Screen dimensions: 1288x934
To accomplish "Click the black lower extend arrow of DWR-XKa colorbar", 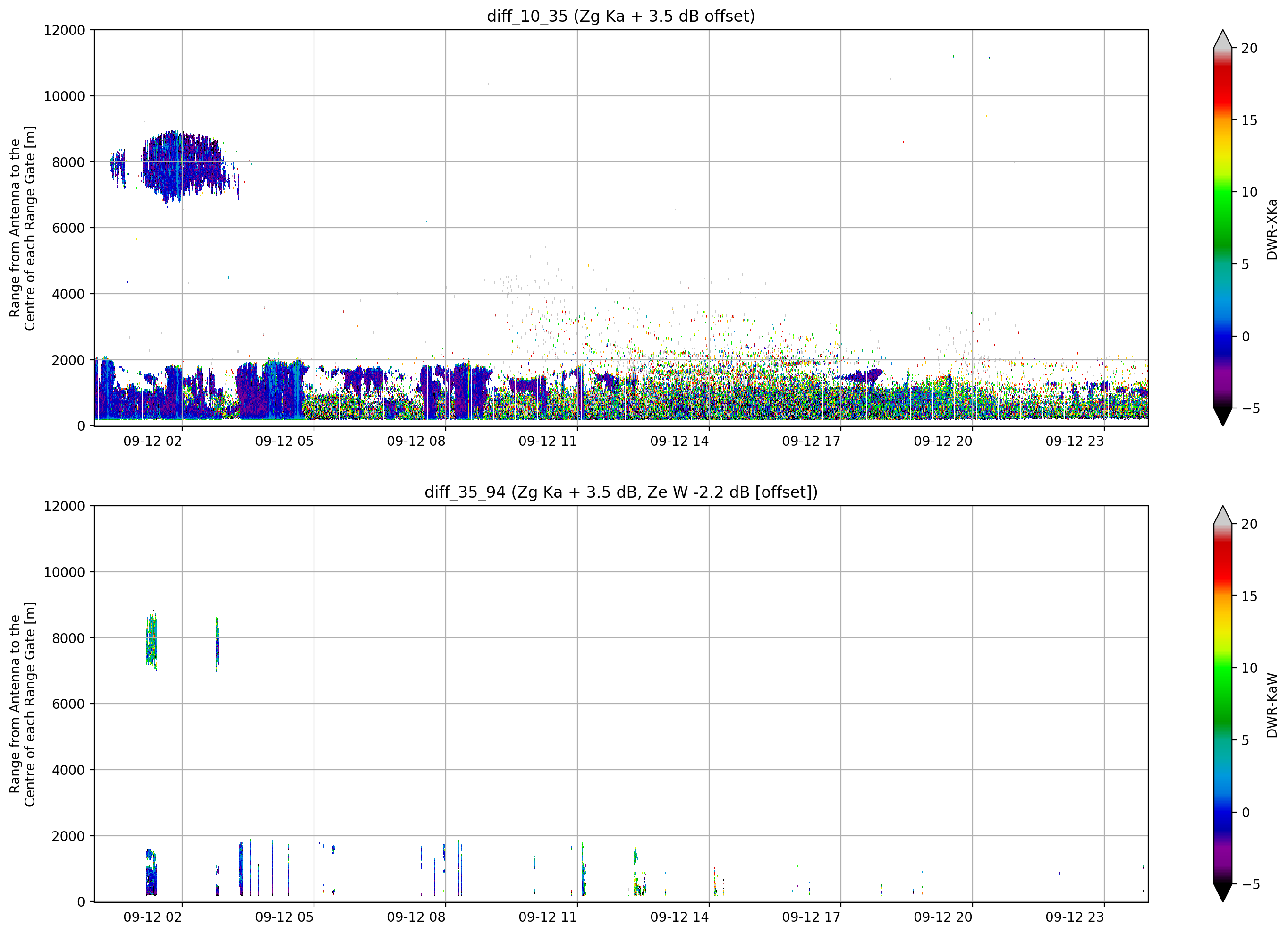I will 1223,416.
